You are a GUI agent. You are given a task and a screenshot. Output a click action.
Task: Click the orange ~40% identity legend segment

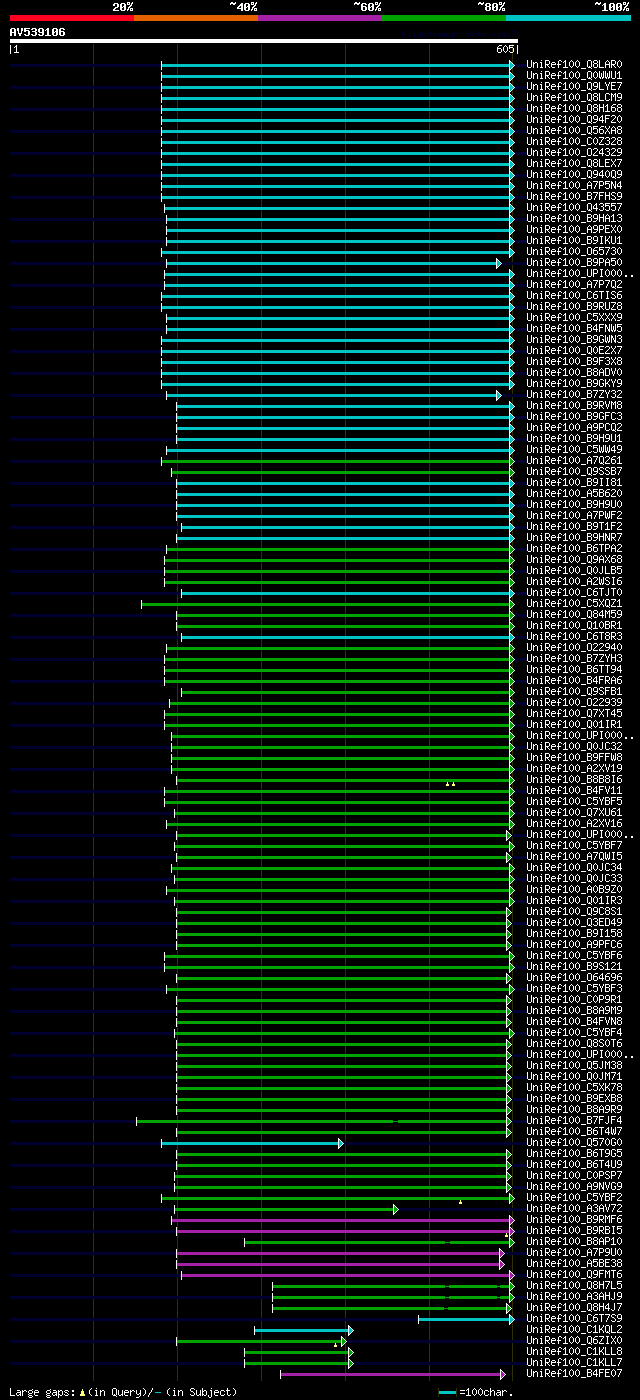point(196,17)
